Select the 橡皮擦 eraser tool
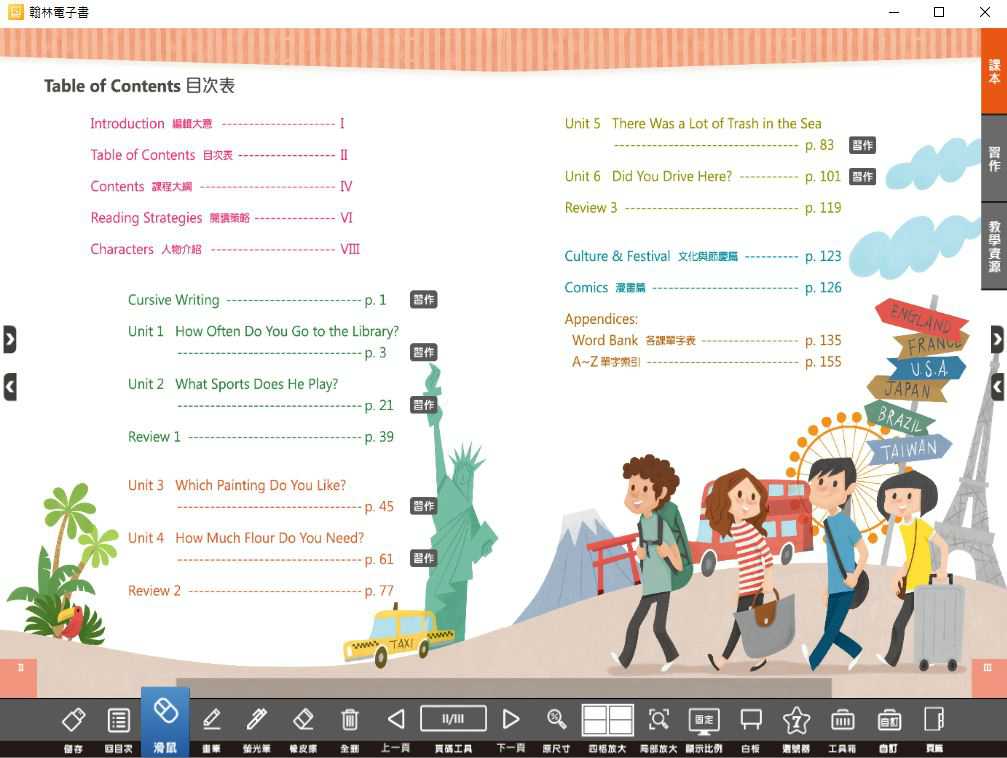The width and height of the screenshot is (1007, 758). point(303,719)
